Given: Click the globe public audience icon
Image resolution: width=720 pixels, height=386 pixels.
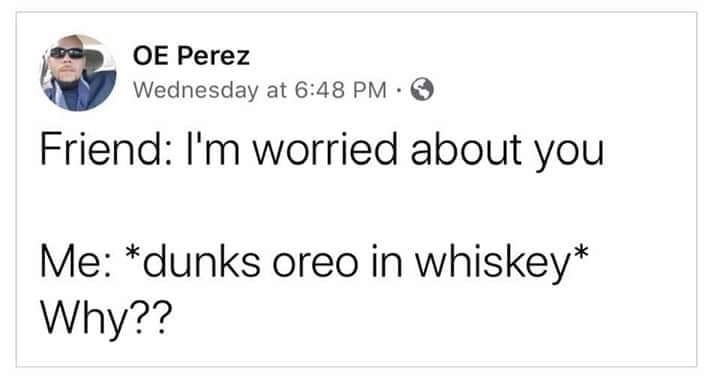Looking at the screenshot, I should [x=422, y=90].
